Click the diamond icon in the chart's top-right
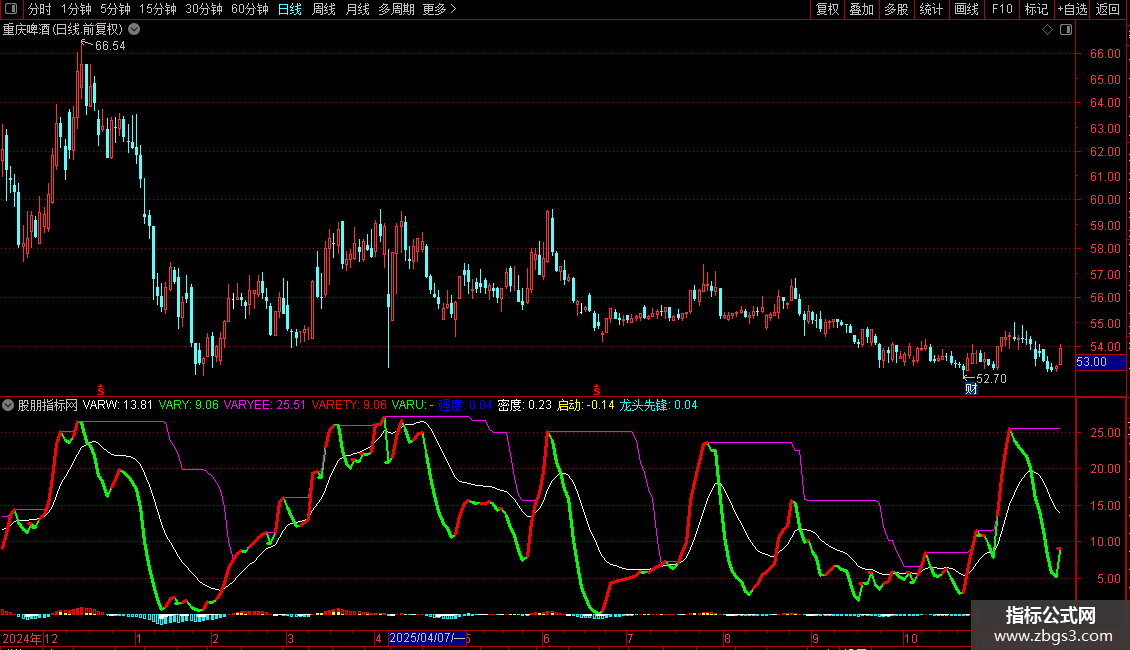 [1047, 30]
